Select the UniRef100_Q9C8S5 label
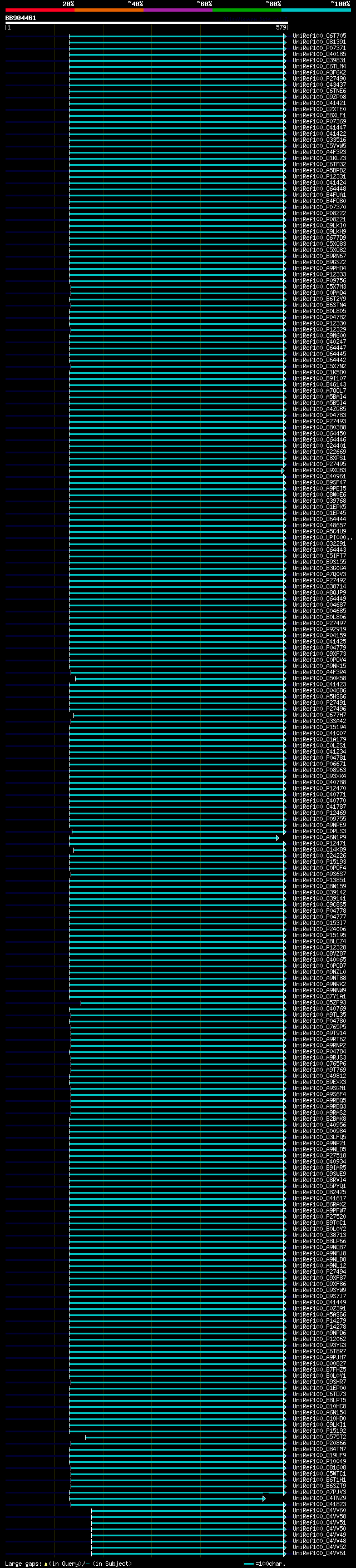This screenshot has height=1568, width=356. [319, 904]
